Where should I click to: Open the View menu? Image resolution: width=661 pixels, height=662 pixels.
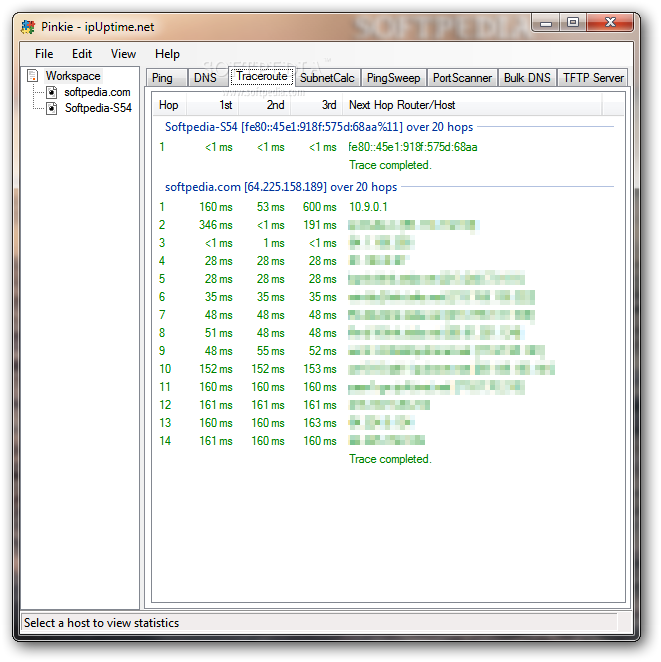point(123,54)
